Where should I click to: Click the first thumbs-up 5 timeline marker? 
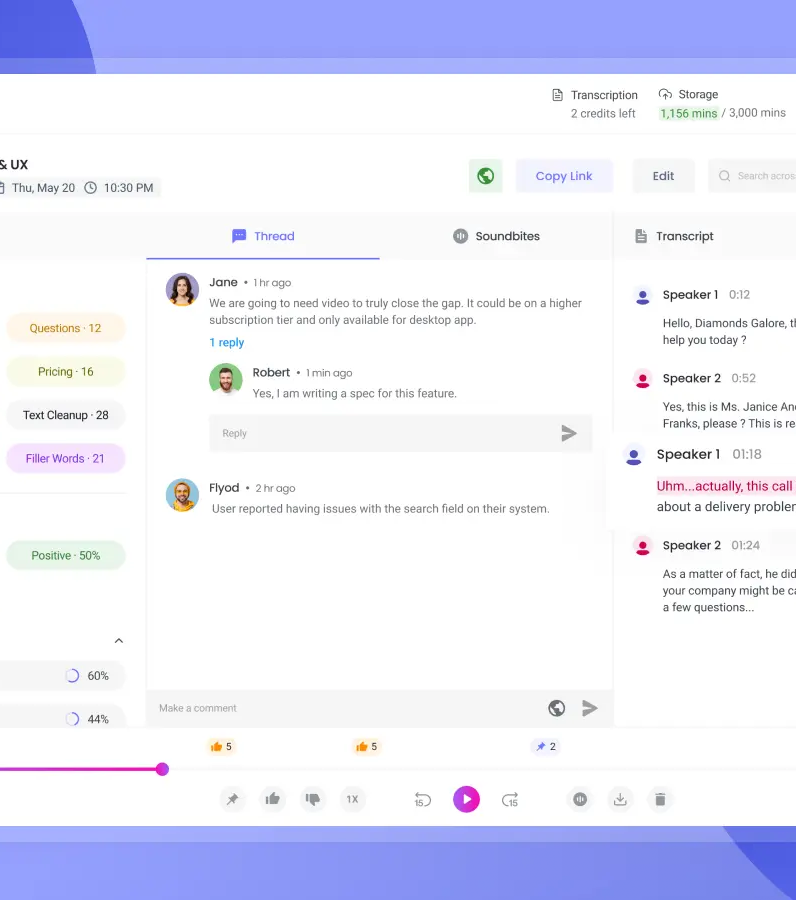tap(221, 746)
